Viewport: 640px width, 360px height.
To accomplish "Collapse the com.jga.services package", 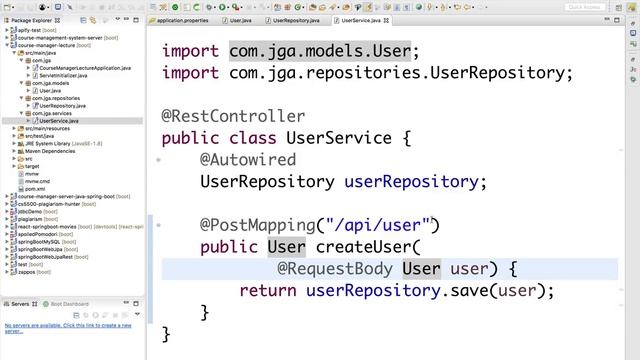I will (x=21, y=113).
